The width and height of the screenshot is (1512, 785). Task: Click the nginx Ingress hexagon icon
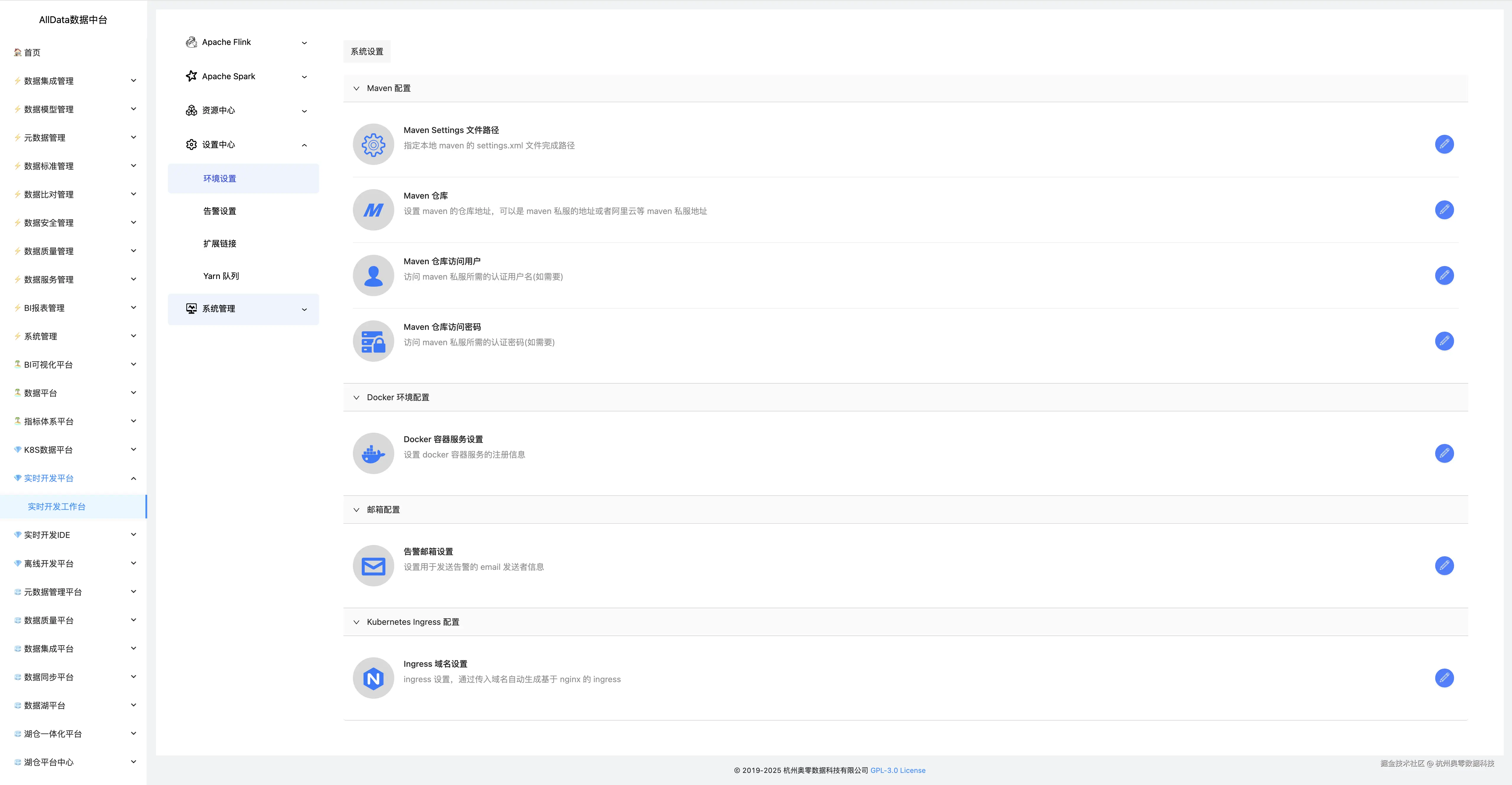point(373,678)
